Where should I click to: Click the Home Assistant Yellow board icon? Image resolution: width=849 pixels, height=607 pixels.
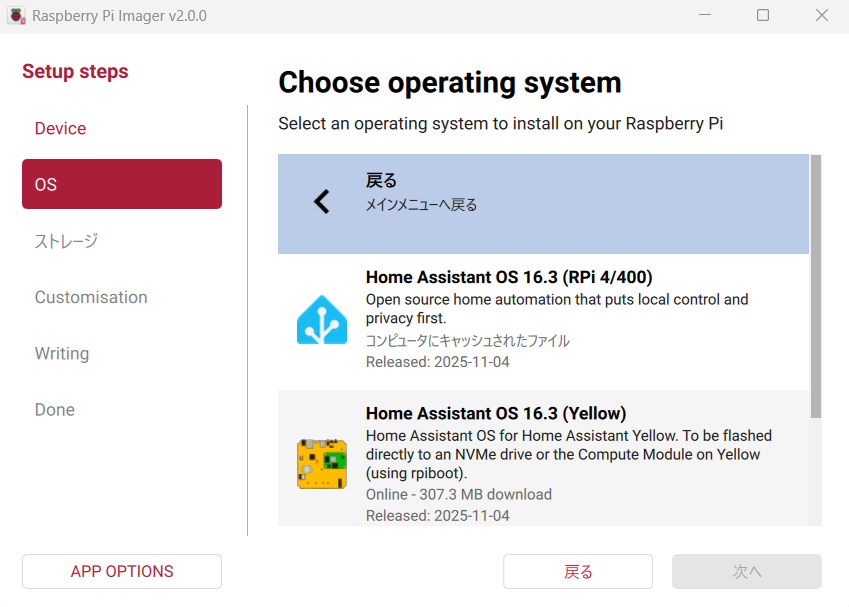[322, 464]
